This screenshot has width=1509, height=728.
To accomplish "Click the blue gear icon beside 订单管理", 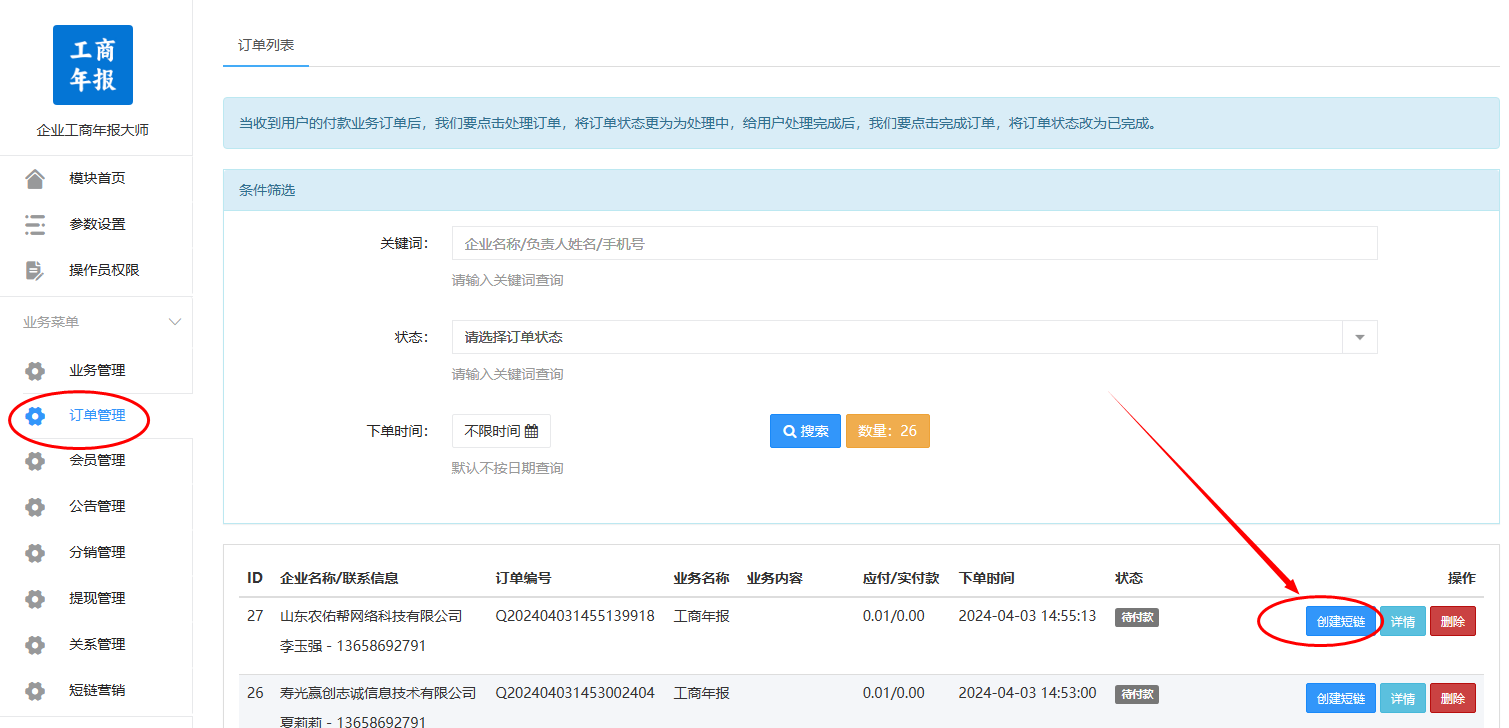I will (x=35, y=416).
